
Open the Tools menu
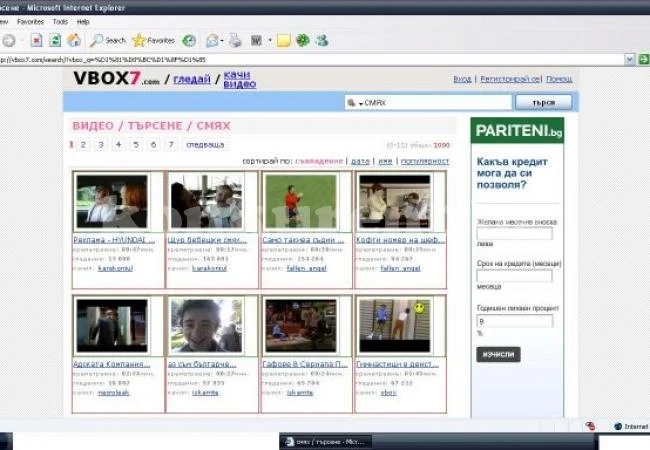coord(60,22)
